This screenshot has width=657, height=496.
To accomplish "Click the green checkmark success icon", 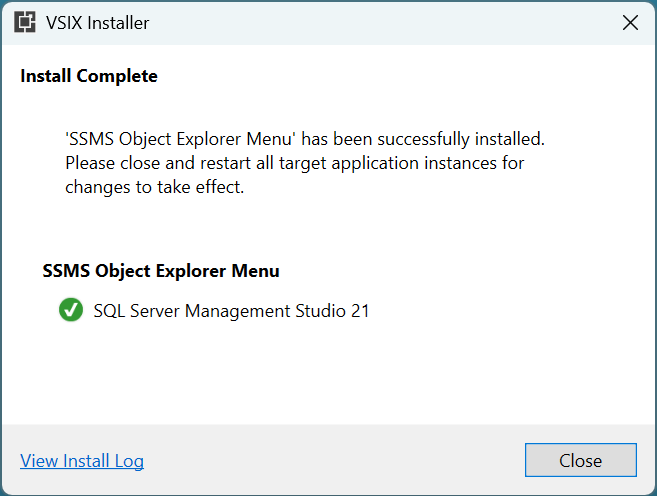I will pos(71,310).
